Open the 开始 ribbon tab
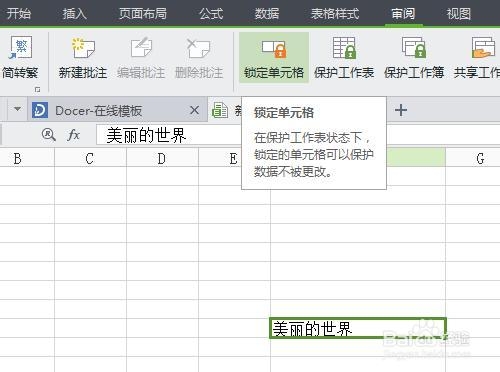 (x=19, y=13)
